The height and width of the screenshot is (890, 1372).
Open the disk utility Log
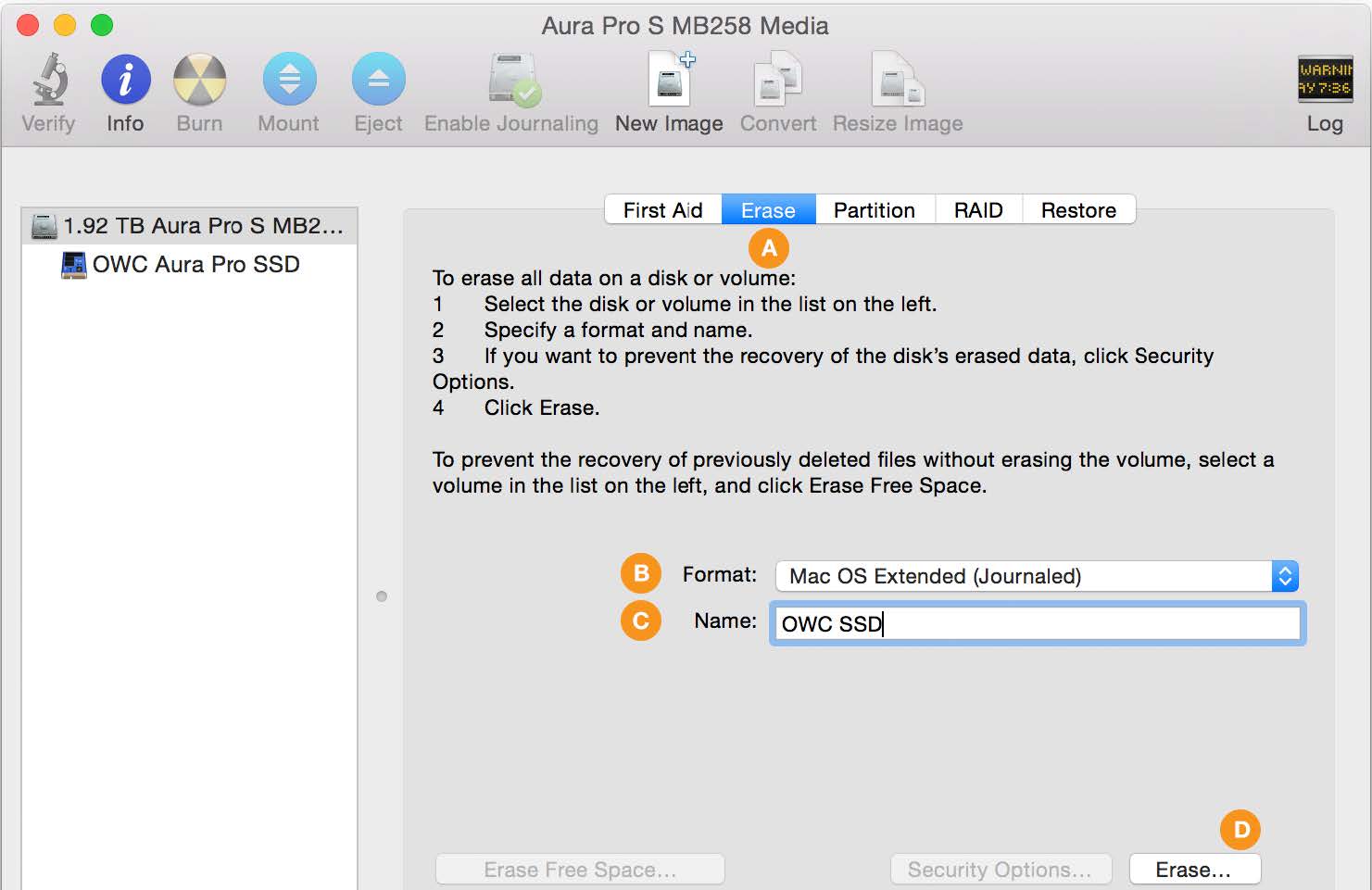pyautogui.click(x=1325, y=88)
